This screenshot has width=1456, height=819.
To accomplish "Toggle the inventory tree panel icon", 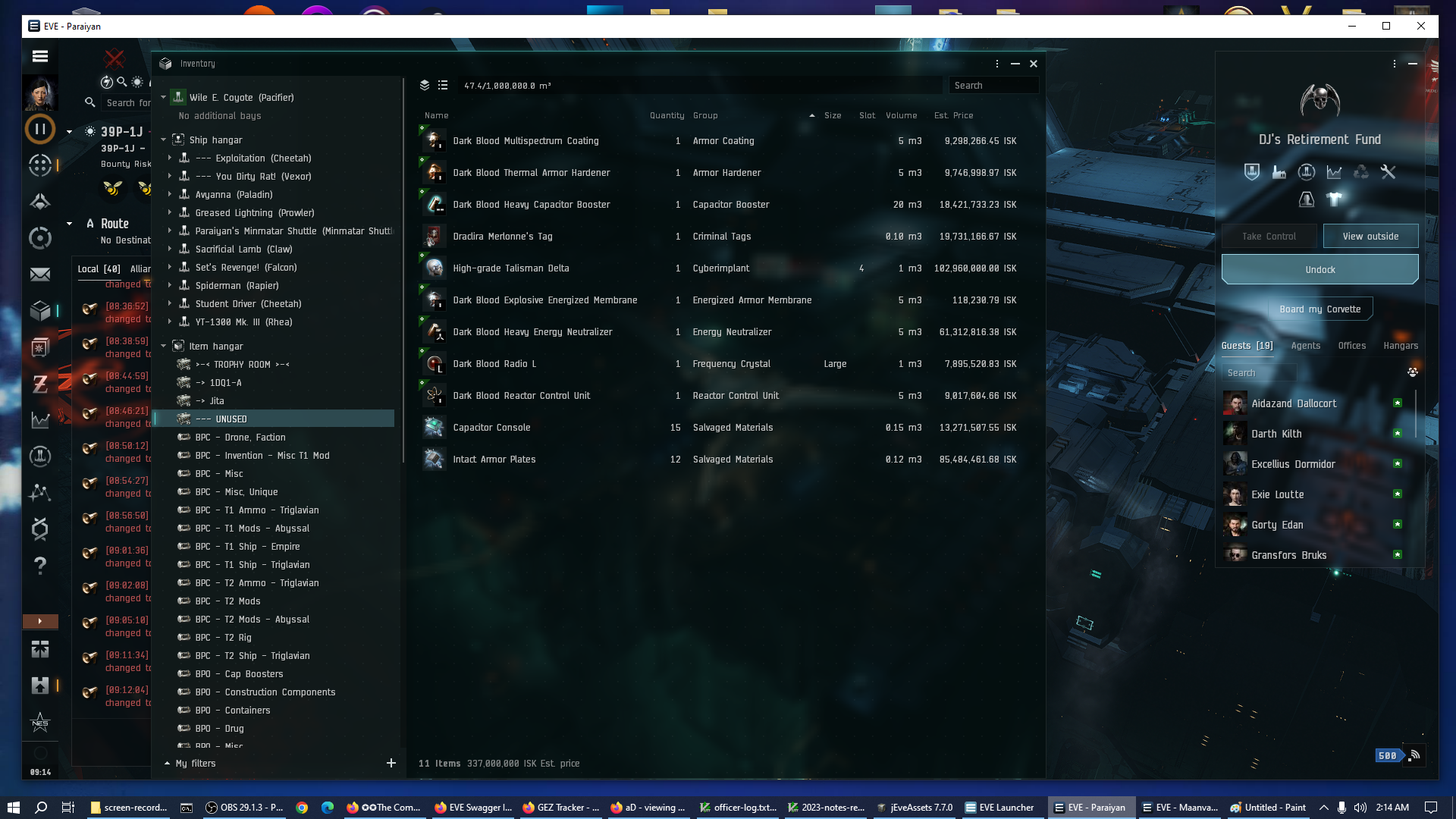I will (x=425, y=86).
